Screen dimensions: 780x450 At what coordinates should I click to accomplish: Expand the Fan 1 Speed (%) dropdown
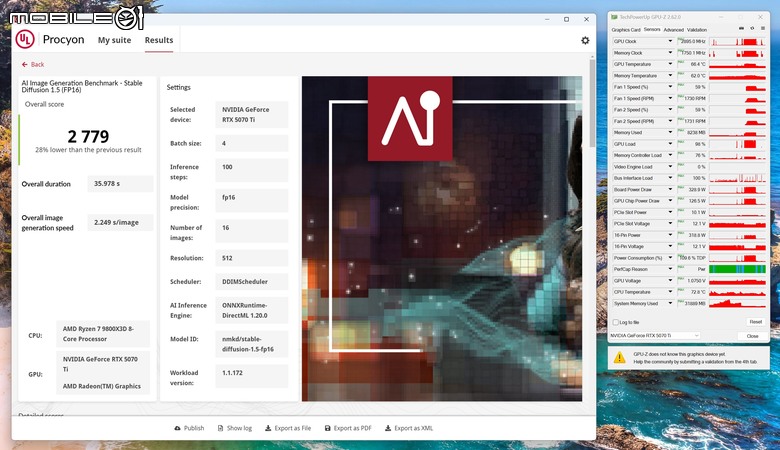pos(670,87)
